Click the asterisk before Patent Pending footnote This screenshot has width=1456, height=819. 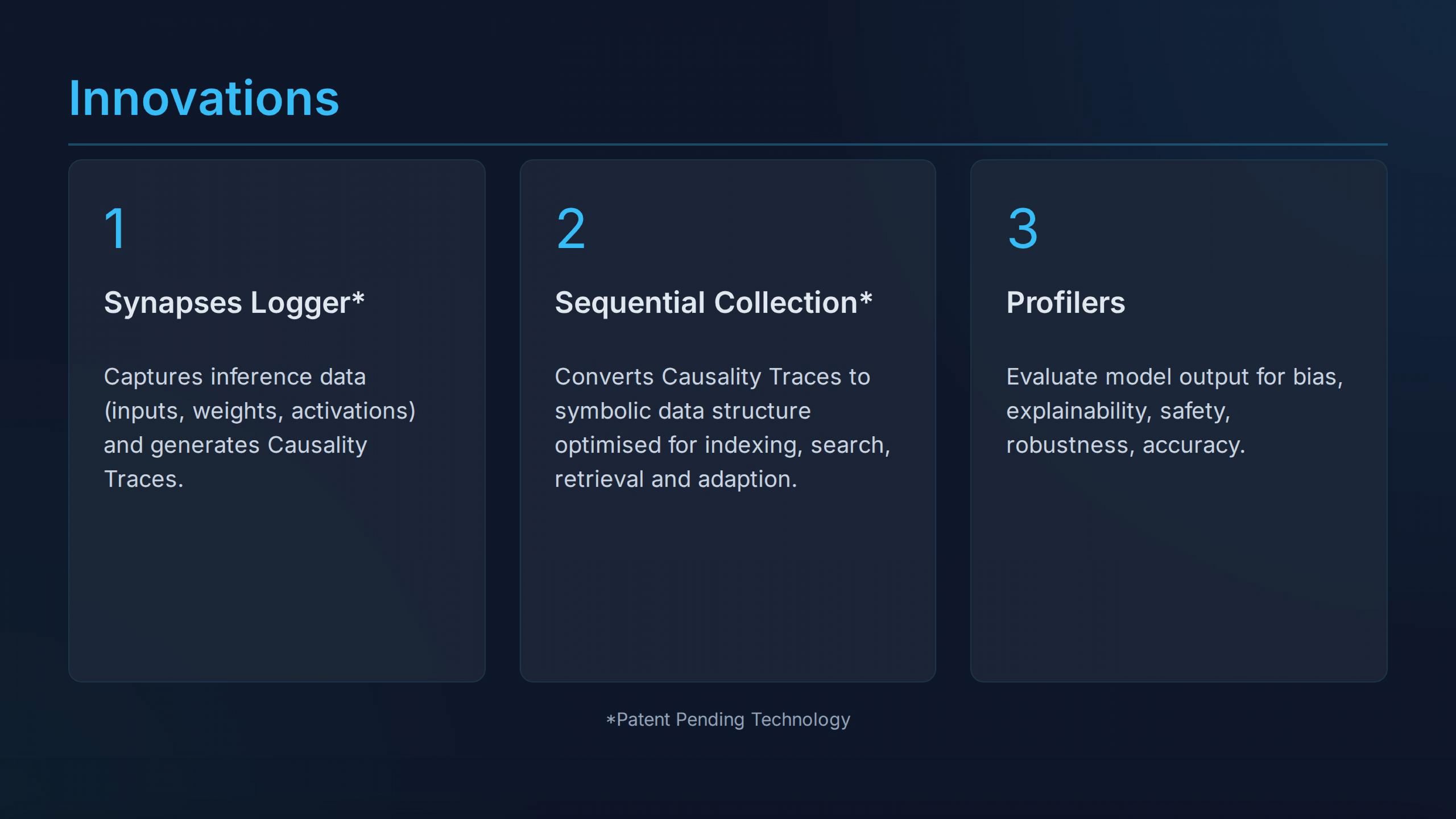611,721
